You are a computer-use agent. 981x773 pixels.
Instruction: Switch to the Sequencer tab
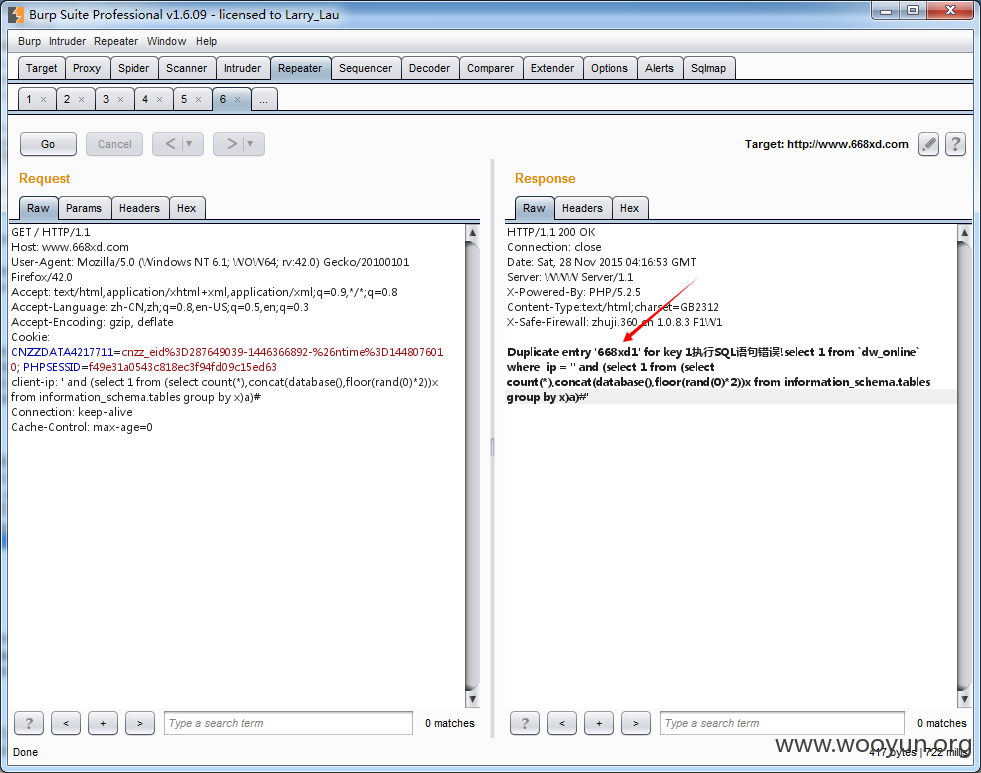(365, 68)
